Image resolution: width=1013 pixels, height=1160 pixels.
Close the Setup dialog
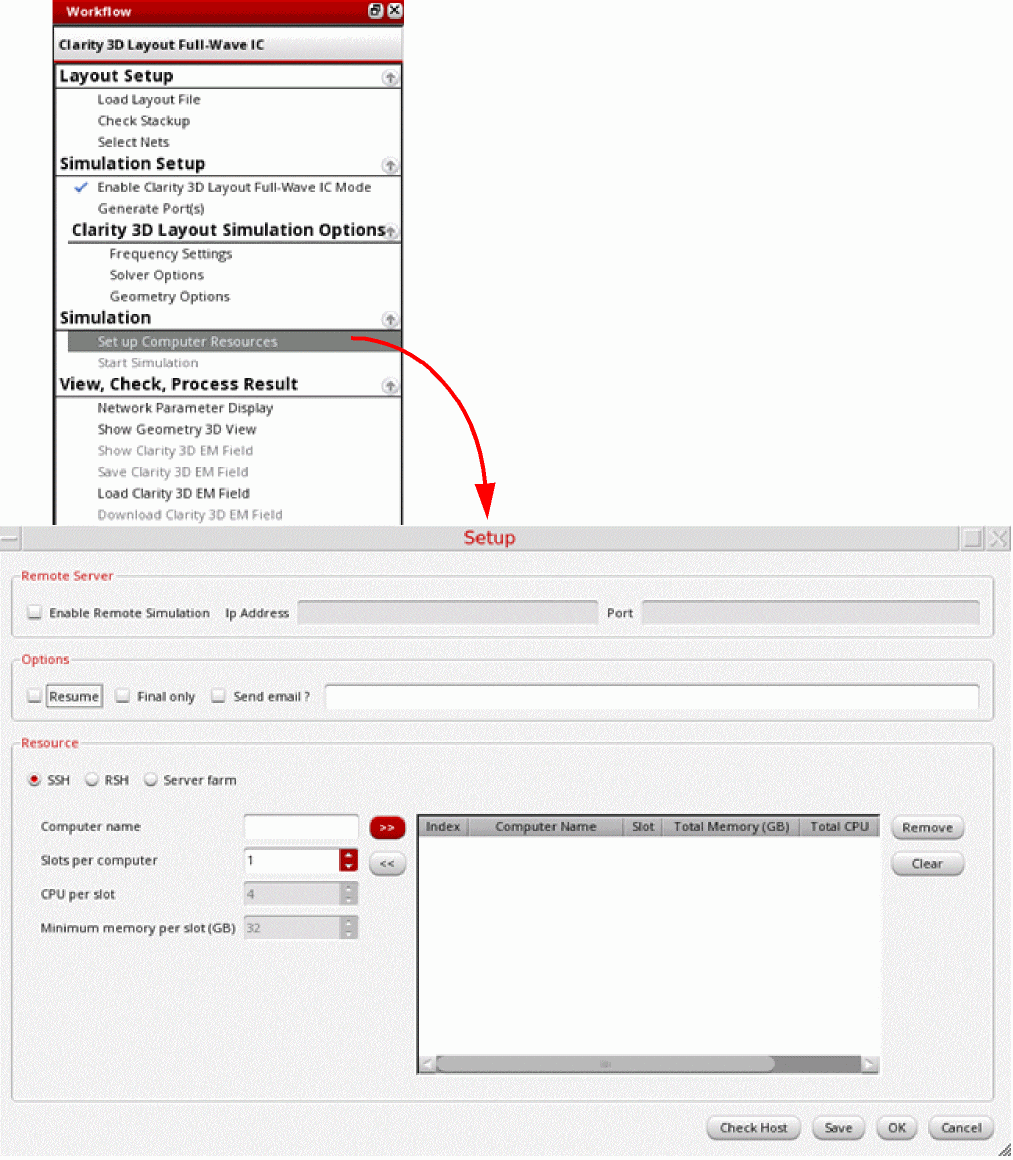tap(999, 538)
